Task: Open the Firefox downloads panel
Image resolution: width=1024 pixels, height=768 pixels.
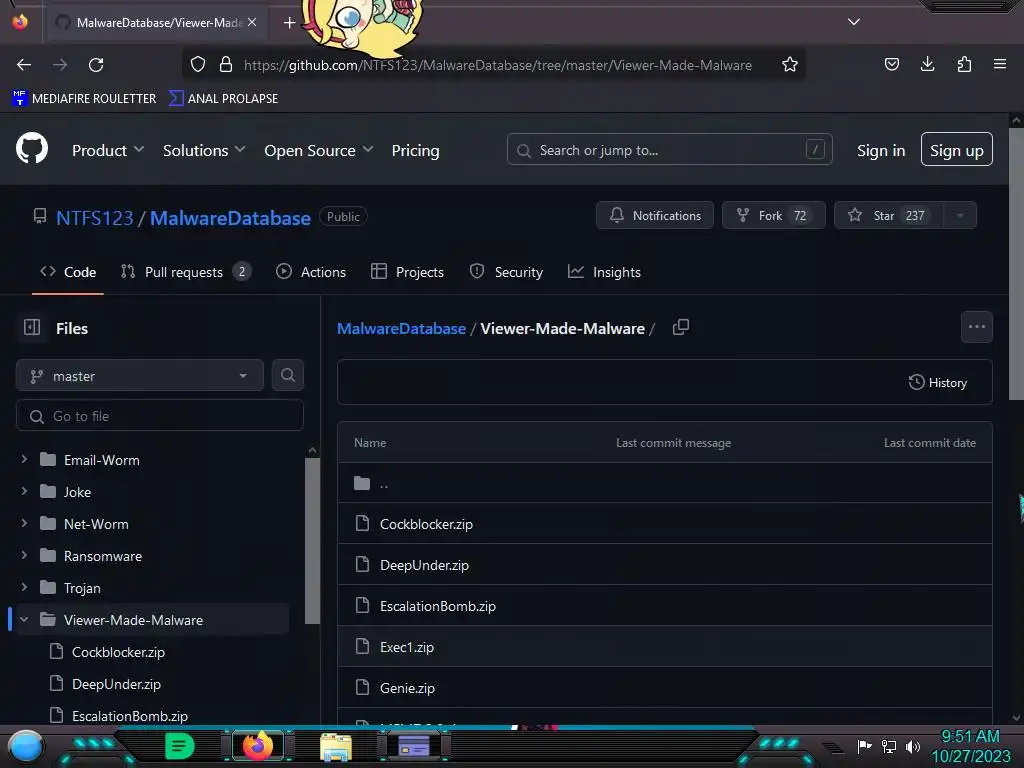Action: [927, 64]
